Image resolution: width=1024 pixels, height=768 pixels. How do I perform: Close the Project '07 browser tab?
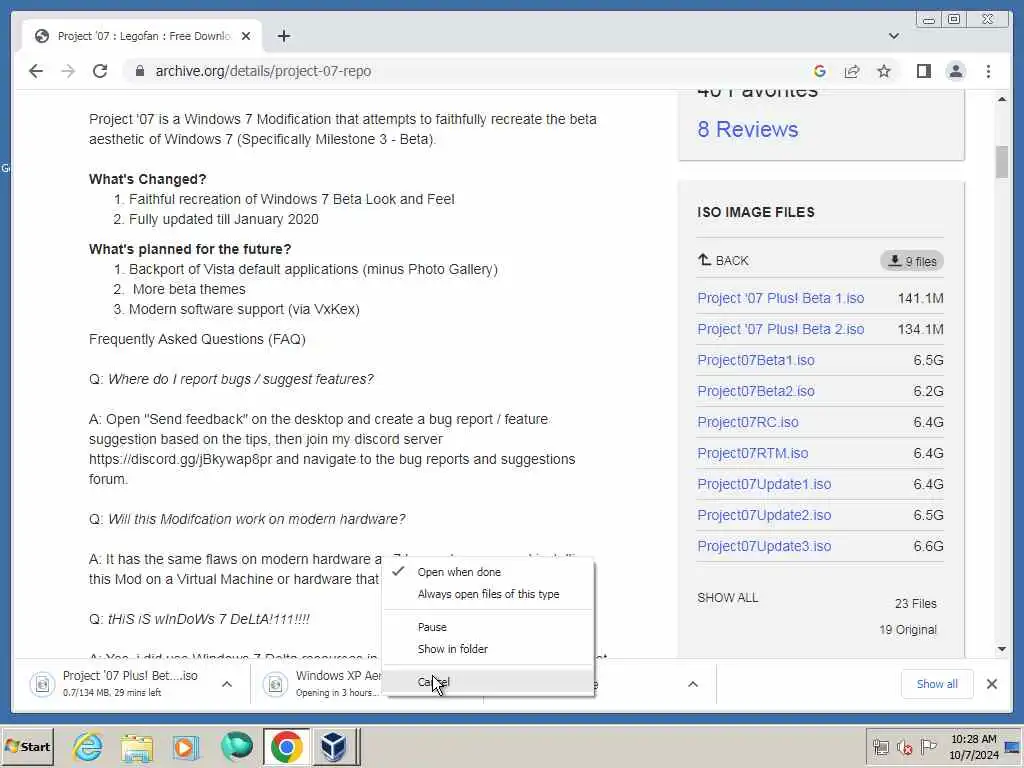246,36
